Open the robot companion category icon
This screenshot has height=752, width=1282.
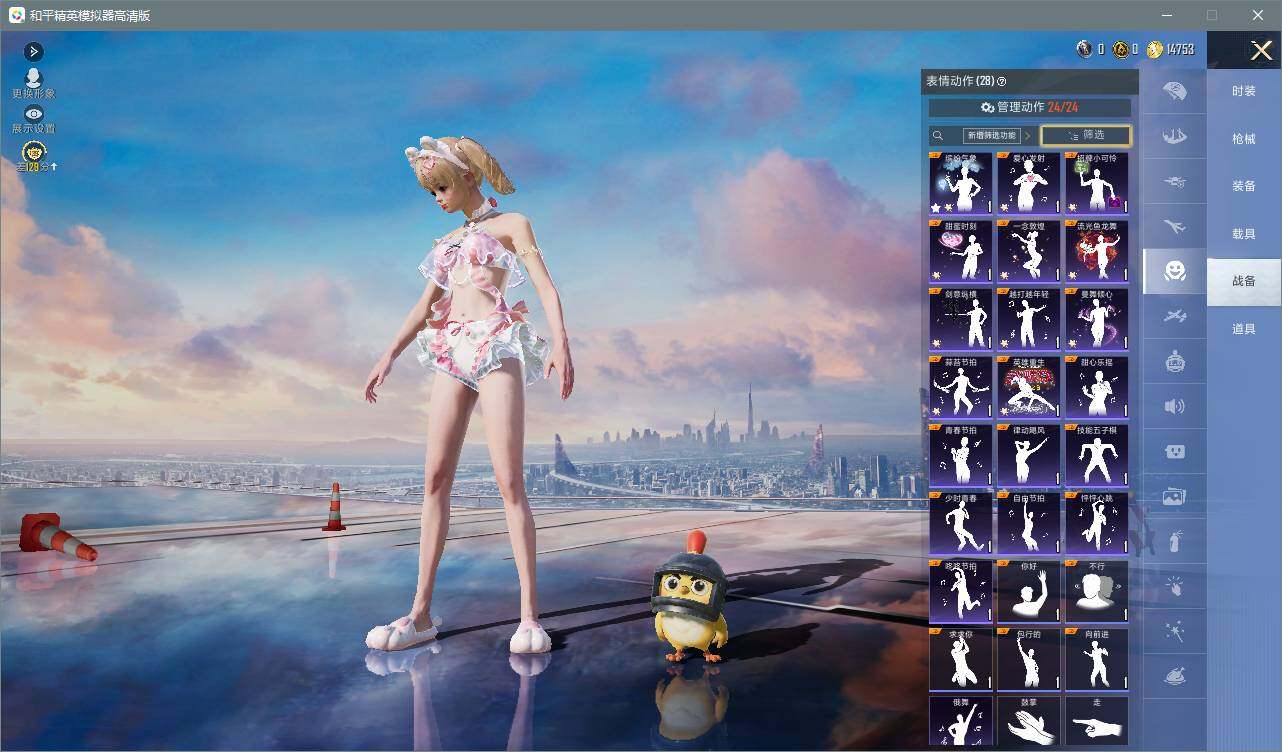1175,362
